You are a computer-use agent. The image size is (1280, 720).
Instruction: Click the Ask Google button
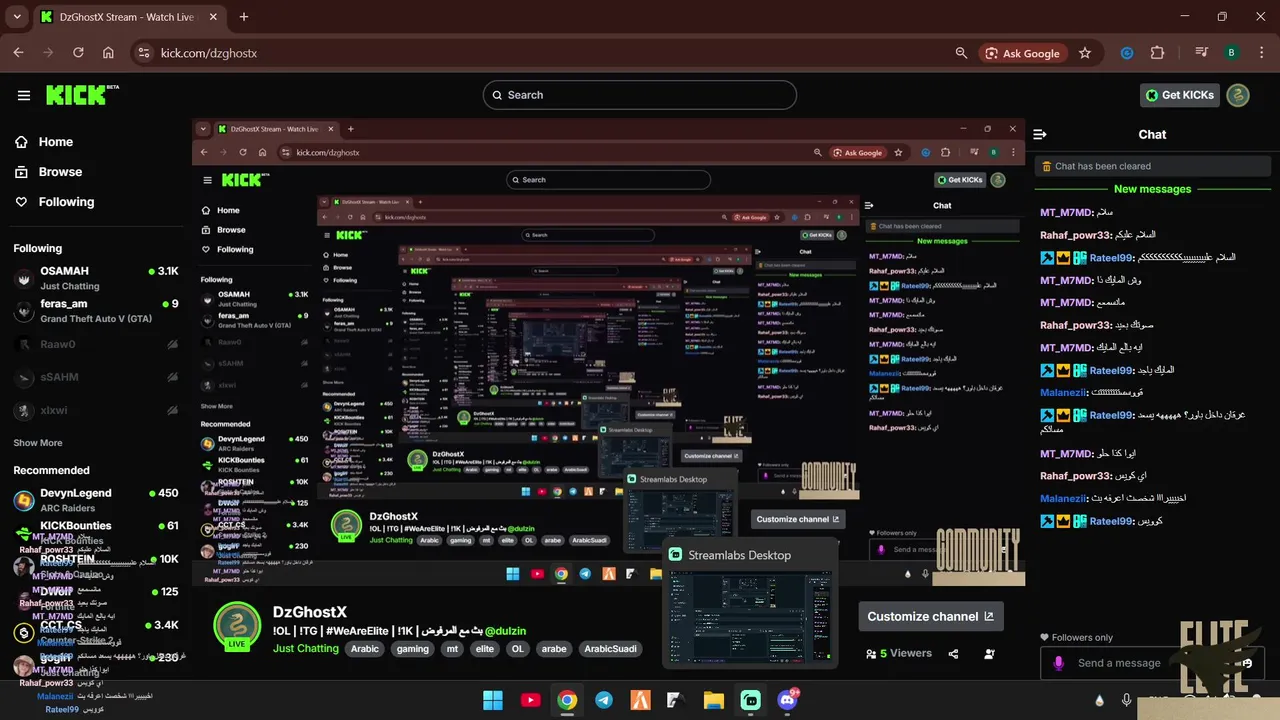(1022, 53)
